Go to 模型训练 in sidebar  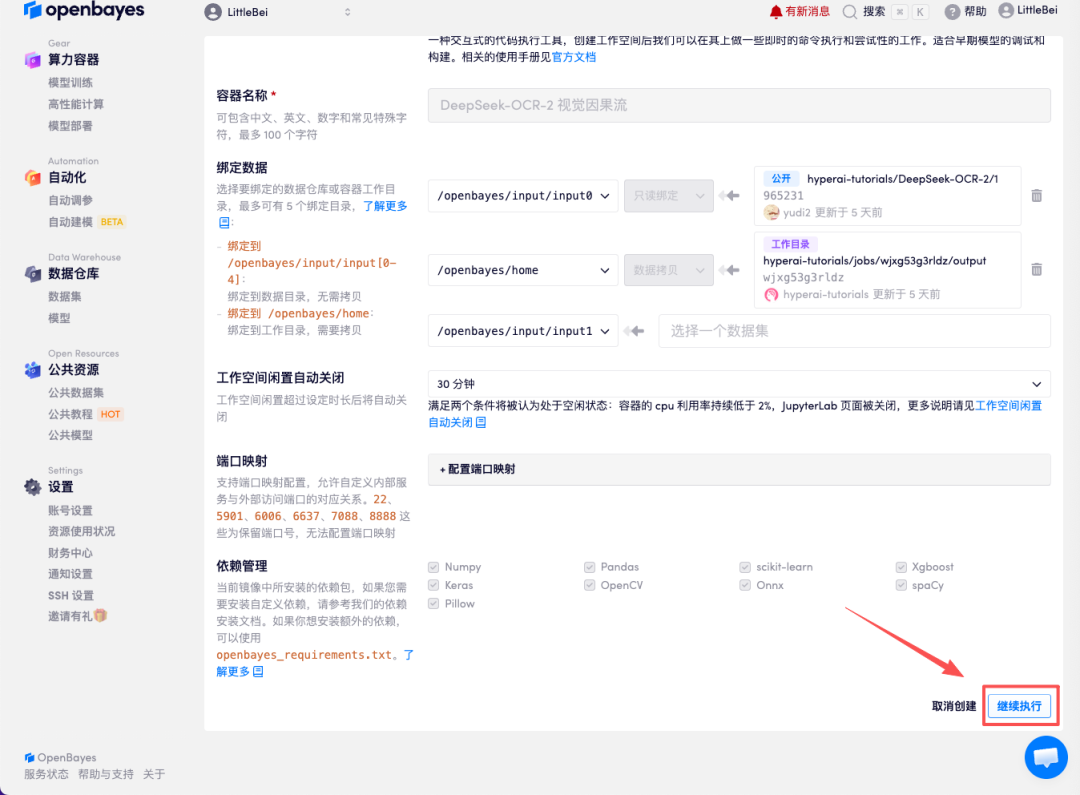click(70, 83)
